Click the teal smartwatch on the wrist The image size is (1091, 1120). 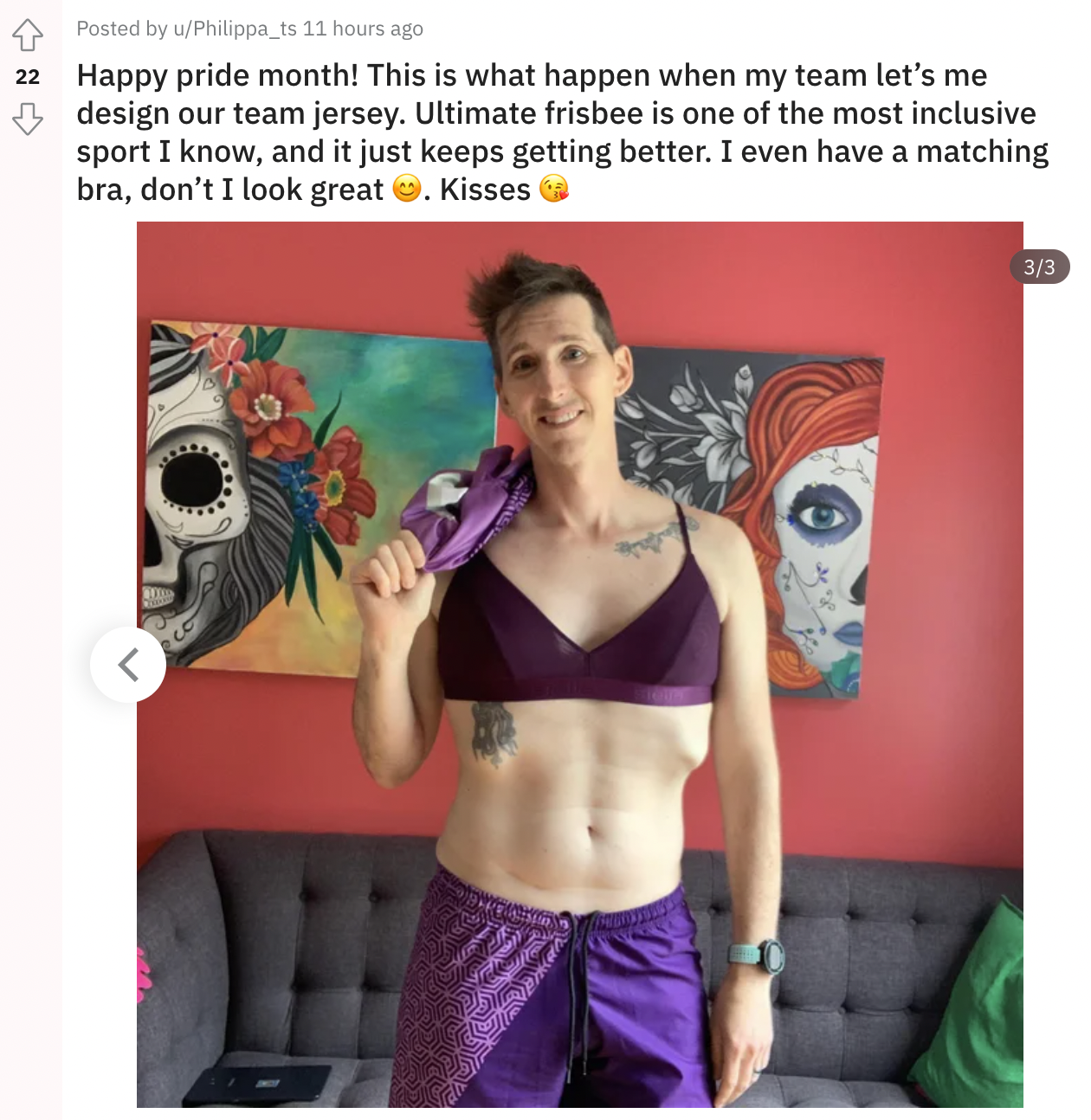tap(758, 956)
